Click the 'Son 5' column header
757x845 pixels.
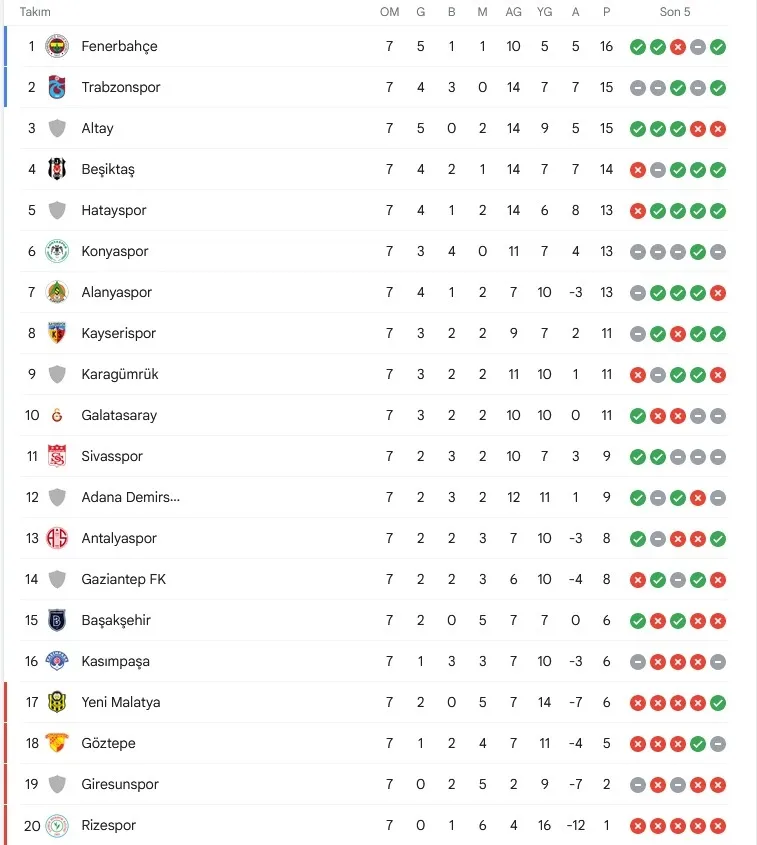pos(675,12)
